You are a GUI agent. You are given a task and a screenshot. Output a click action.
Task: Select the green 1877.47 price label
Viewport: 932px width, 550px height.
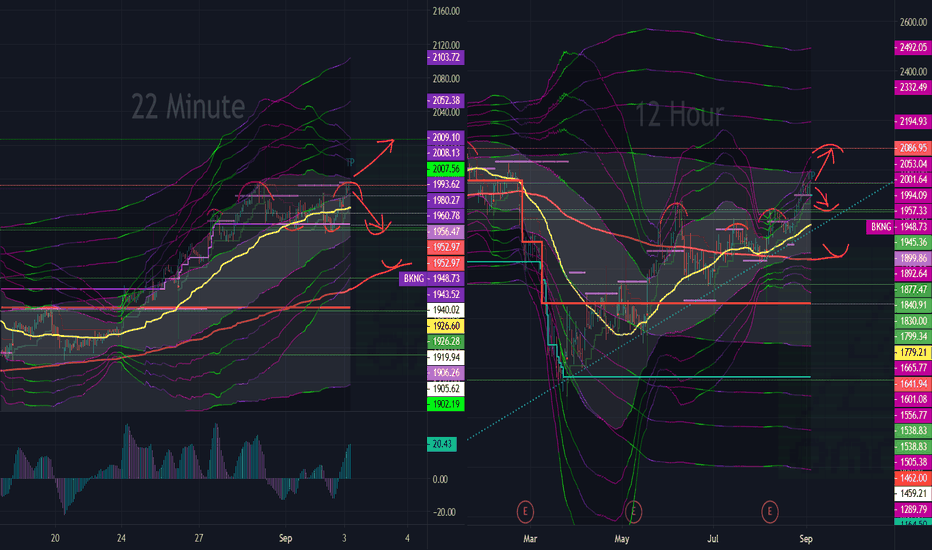[912, 290]
